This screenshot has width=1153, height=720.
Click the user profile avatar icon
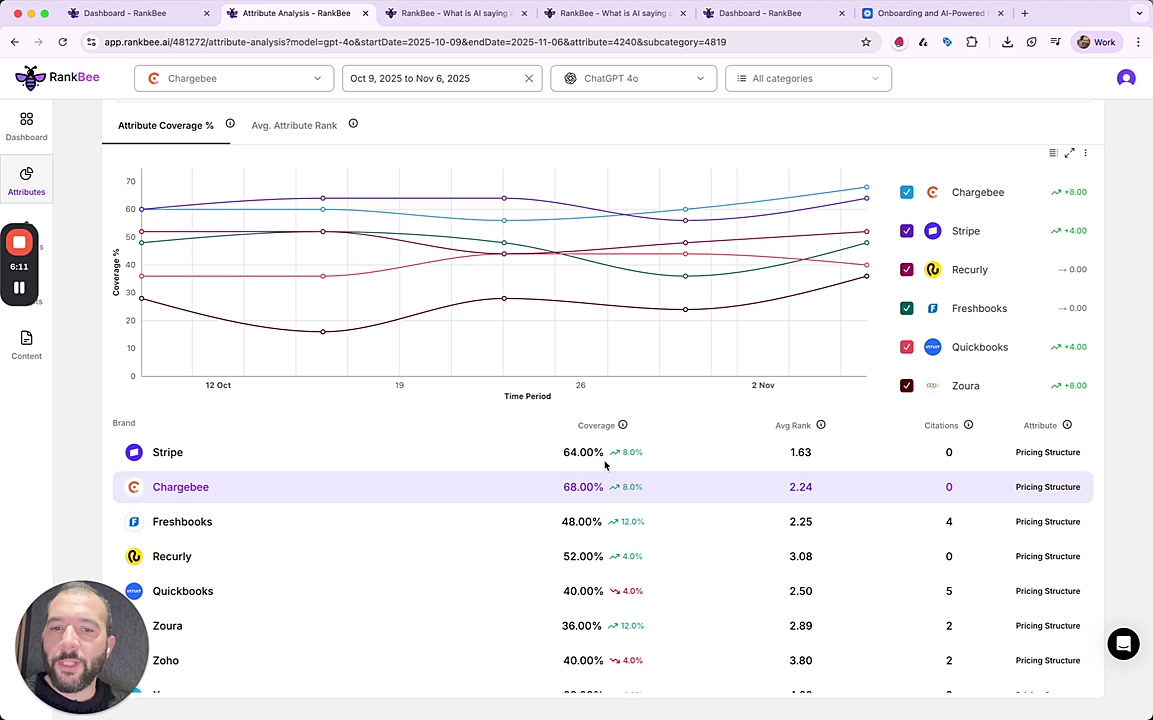[x=1126, y=78]
